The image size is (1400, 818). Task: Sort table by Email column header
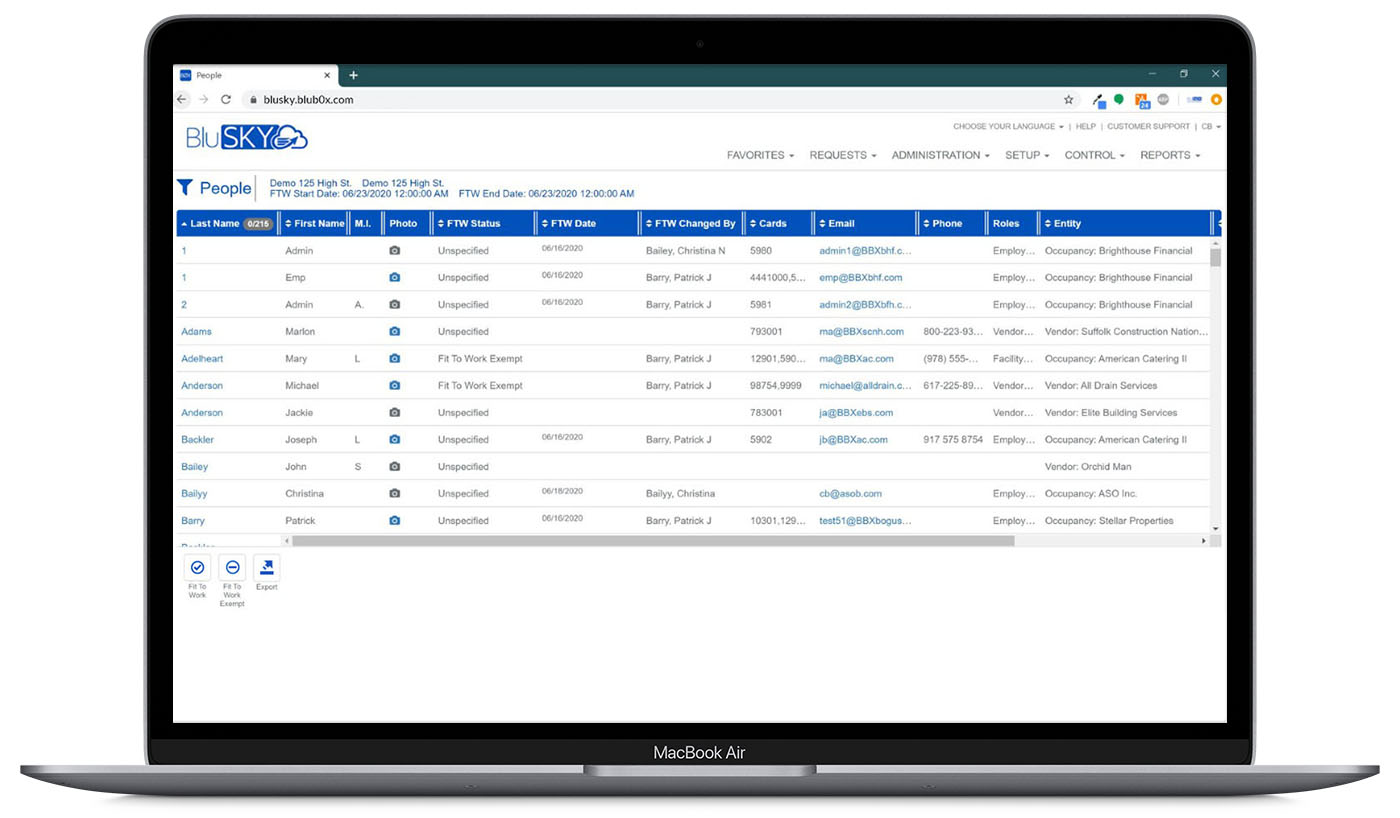click(x=841, y=224)
